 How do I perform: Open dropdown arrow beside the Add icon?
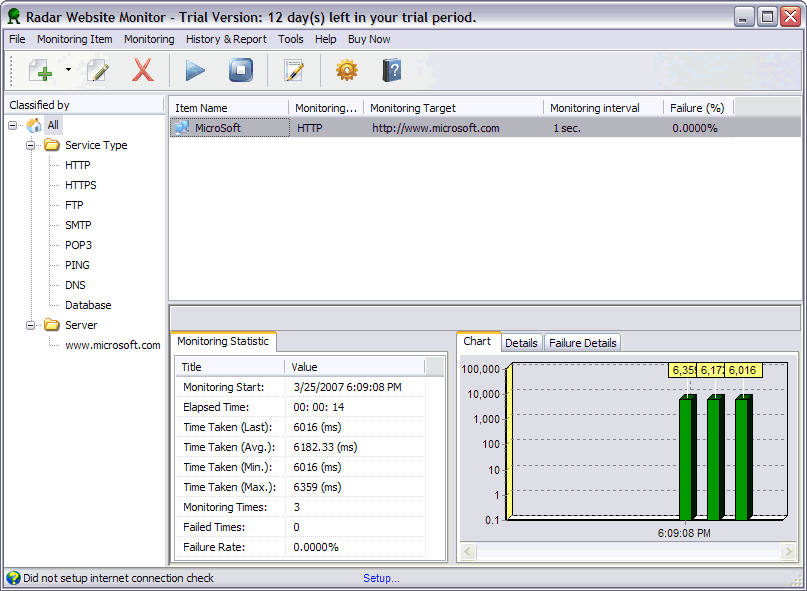(68, 70)
